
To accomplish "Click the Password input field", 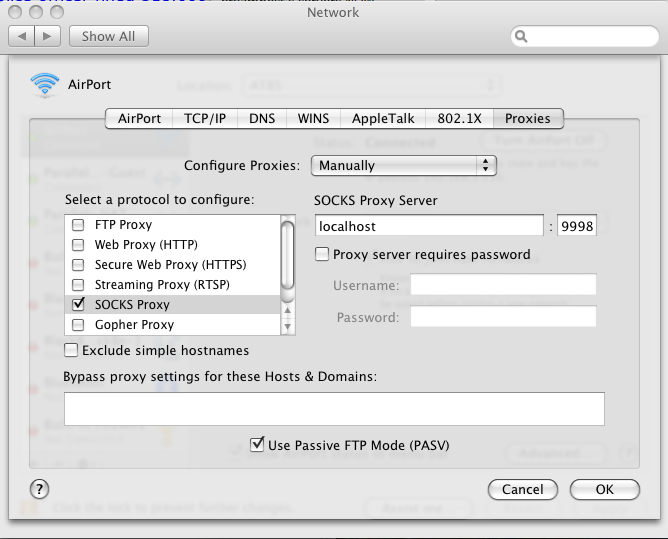I will [503, 317].
